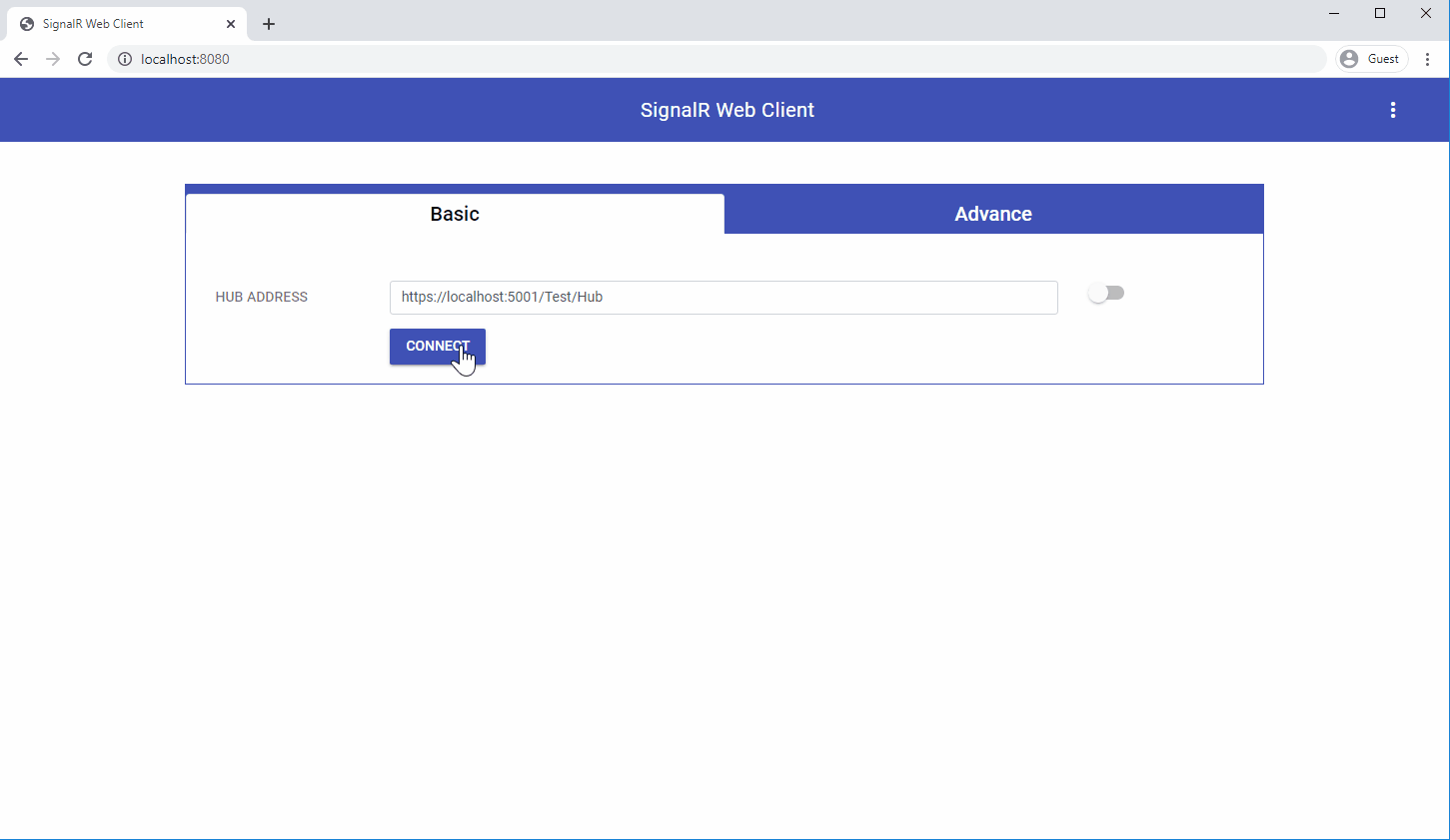The height and width of the screenshot is (840, 1450).
Task: Open the vertical ellipsis menu in blue header
Action: pyautogui.click(x=1393, y=110)
